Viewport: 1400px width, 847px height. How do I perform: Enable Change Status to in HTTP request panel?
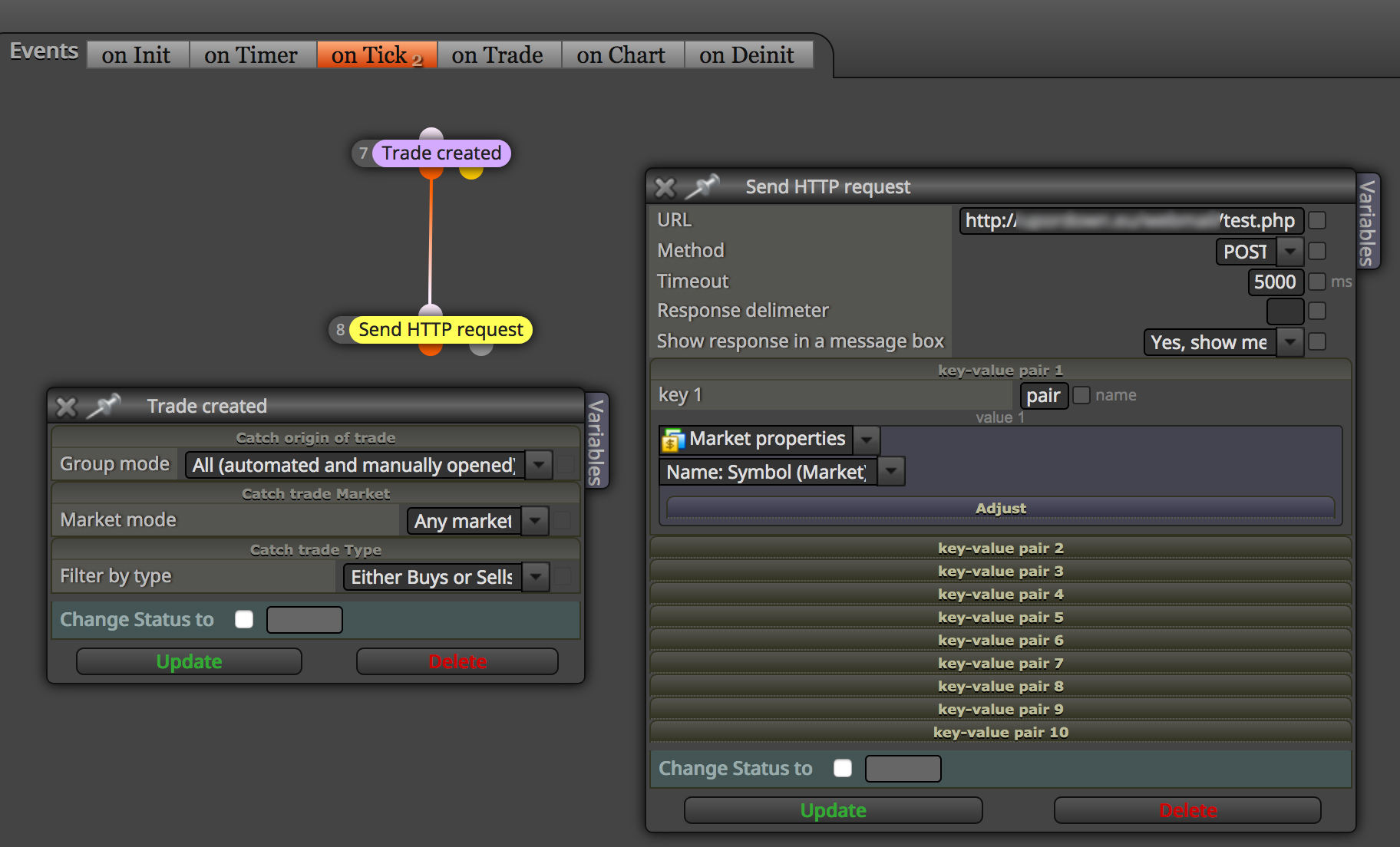(843, 768)
